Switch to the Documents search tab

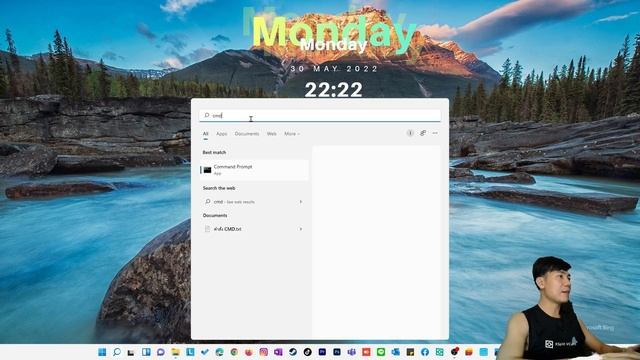(247, 134)
